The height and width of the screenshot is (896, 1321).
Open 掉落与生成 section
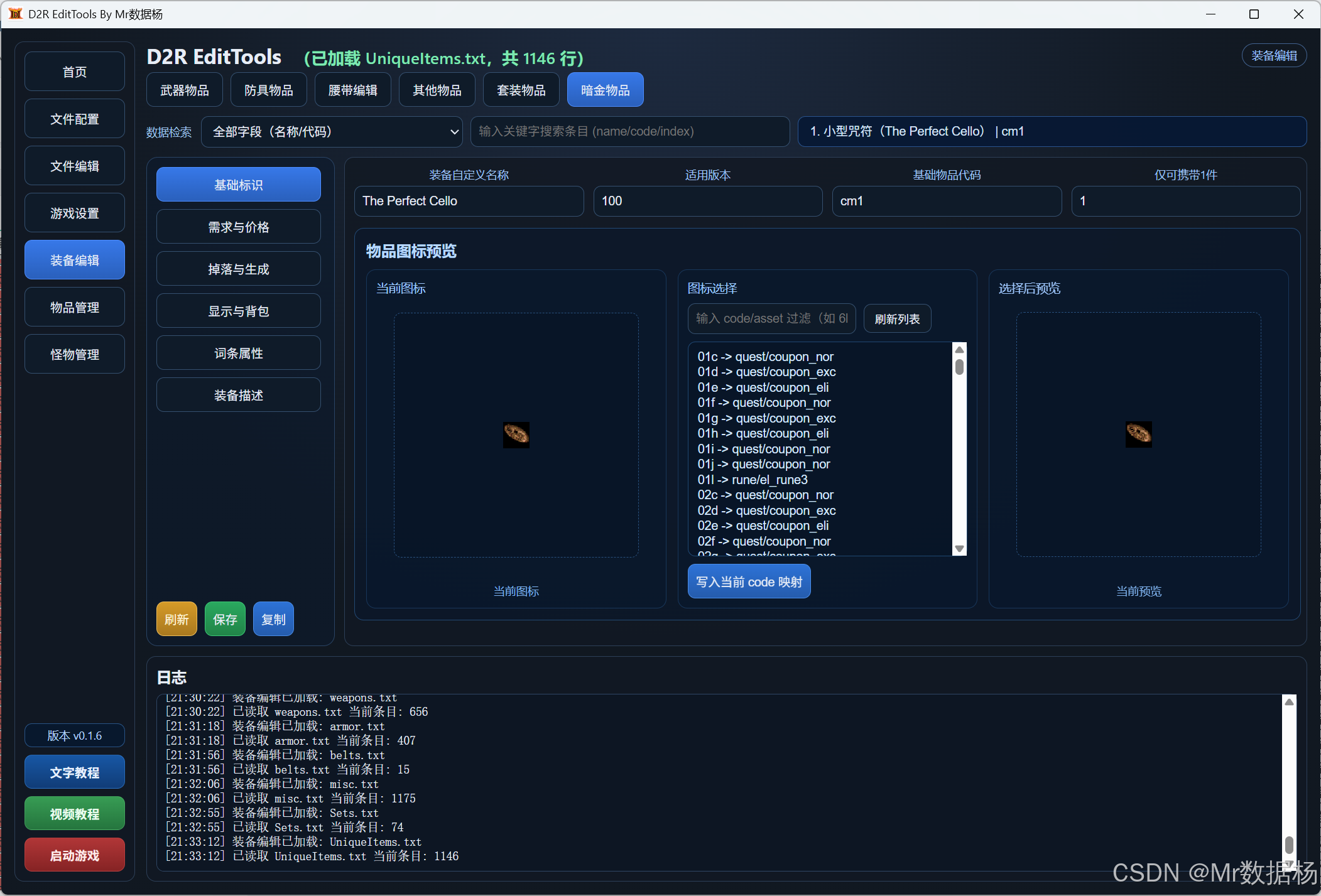pyautogui.click(x=238, y=269)
